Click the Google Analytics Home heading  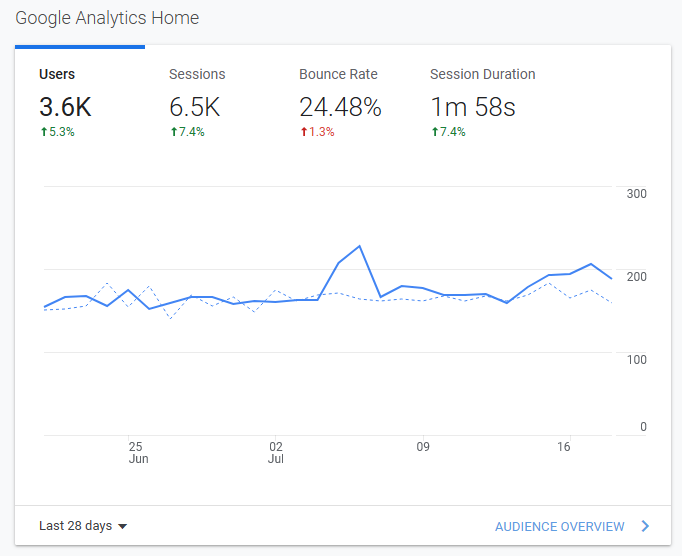(107, 18)
